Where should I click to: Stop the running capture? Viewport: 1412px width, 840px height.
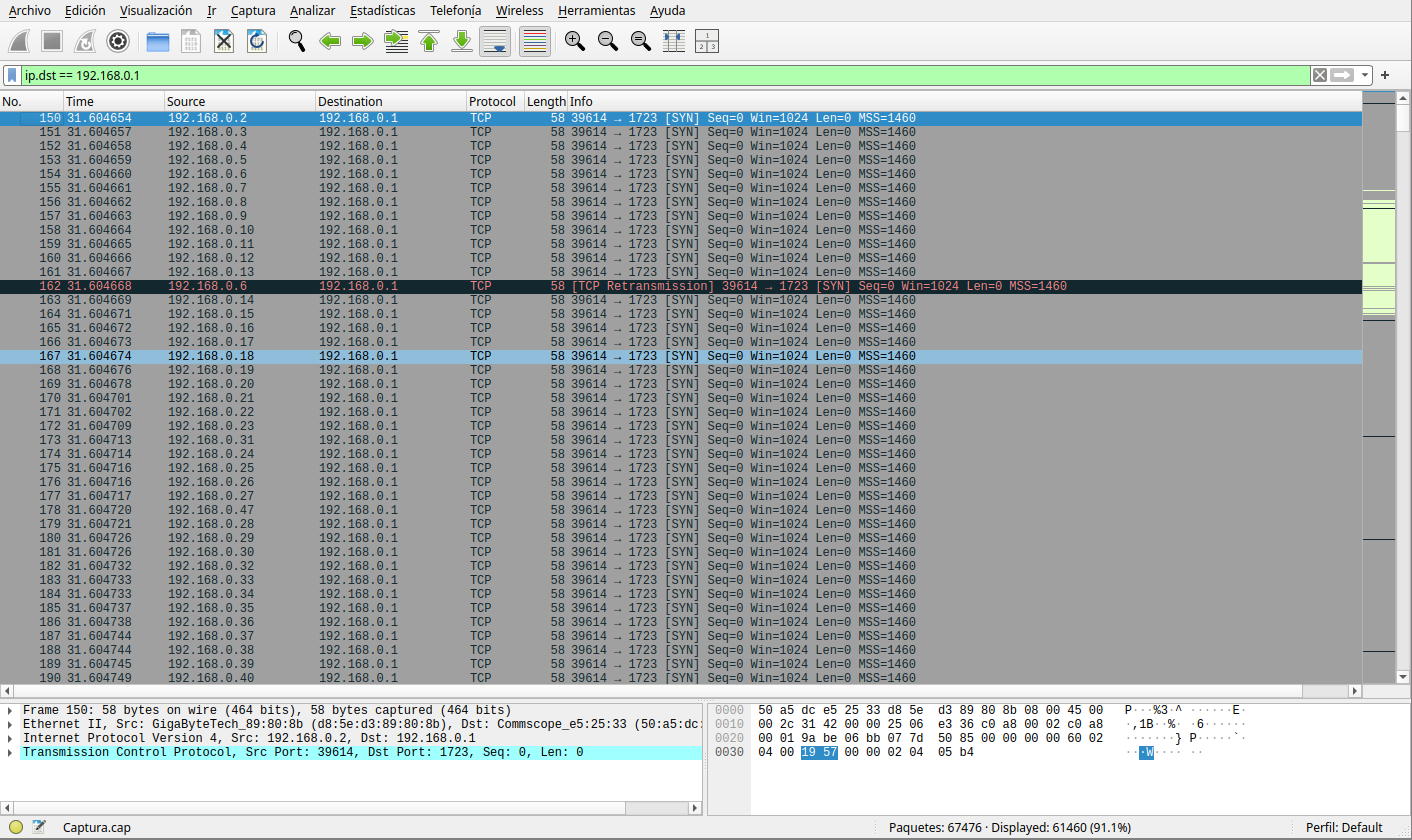pyautogui.click(x=52, y=41)
